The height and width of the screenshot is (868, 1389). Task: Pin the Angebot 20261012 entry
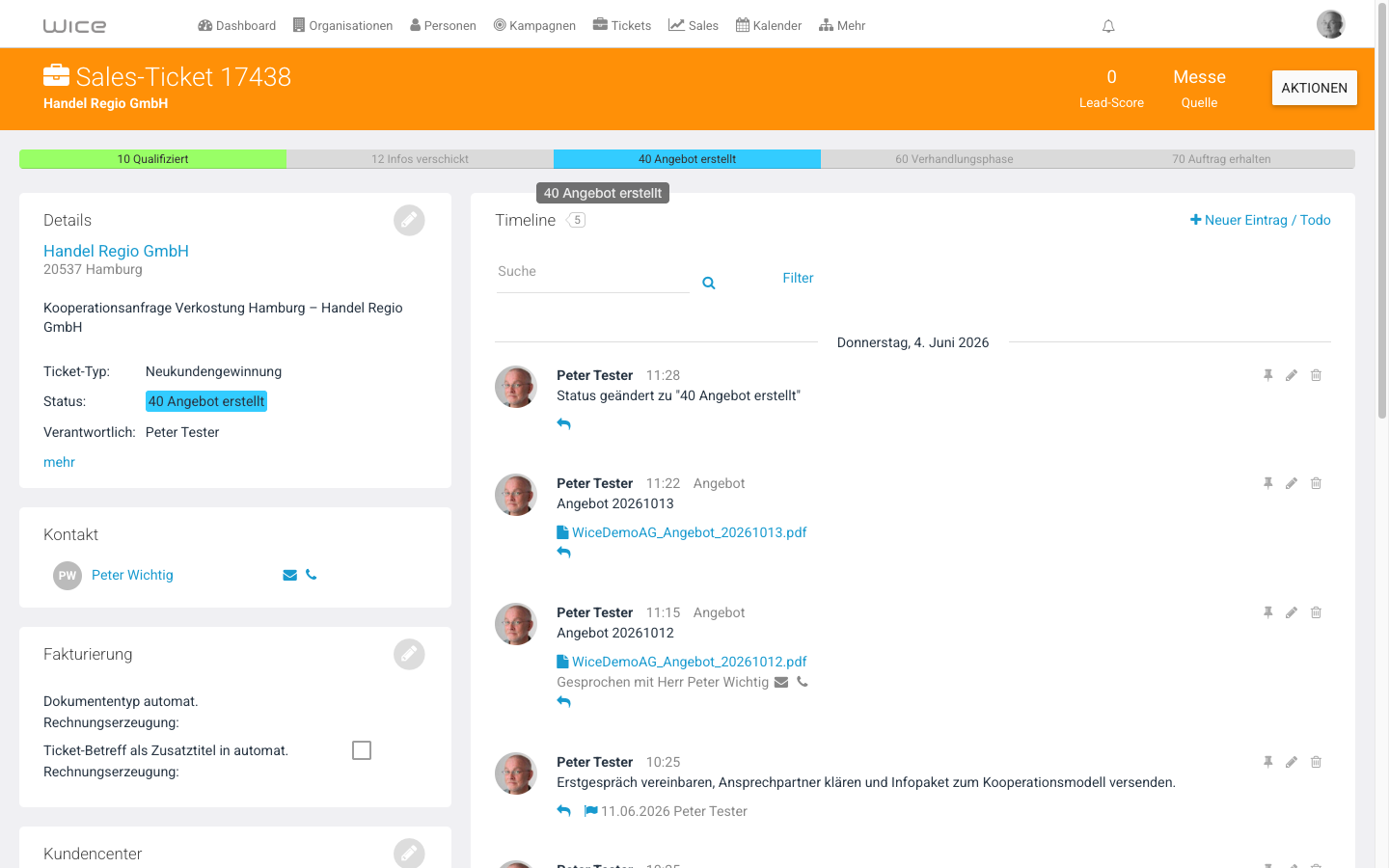[1268, 612]
